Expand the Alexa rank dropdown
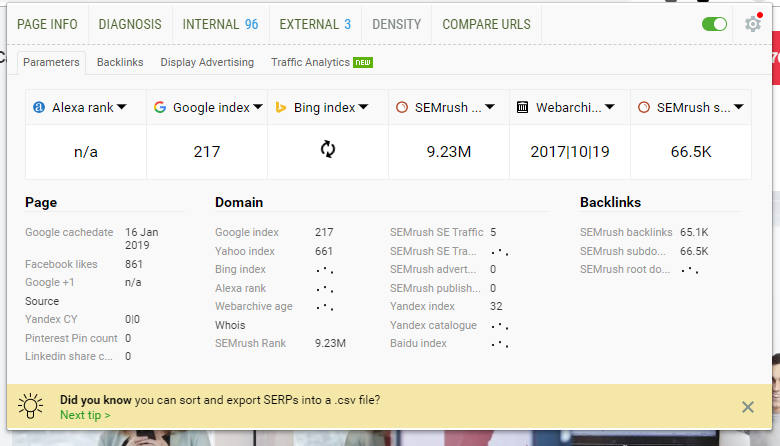The height and width of the screenshot is (446, 780). coord(121,107)
